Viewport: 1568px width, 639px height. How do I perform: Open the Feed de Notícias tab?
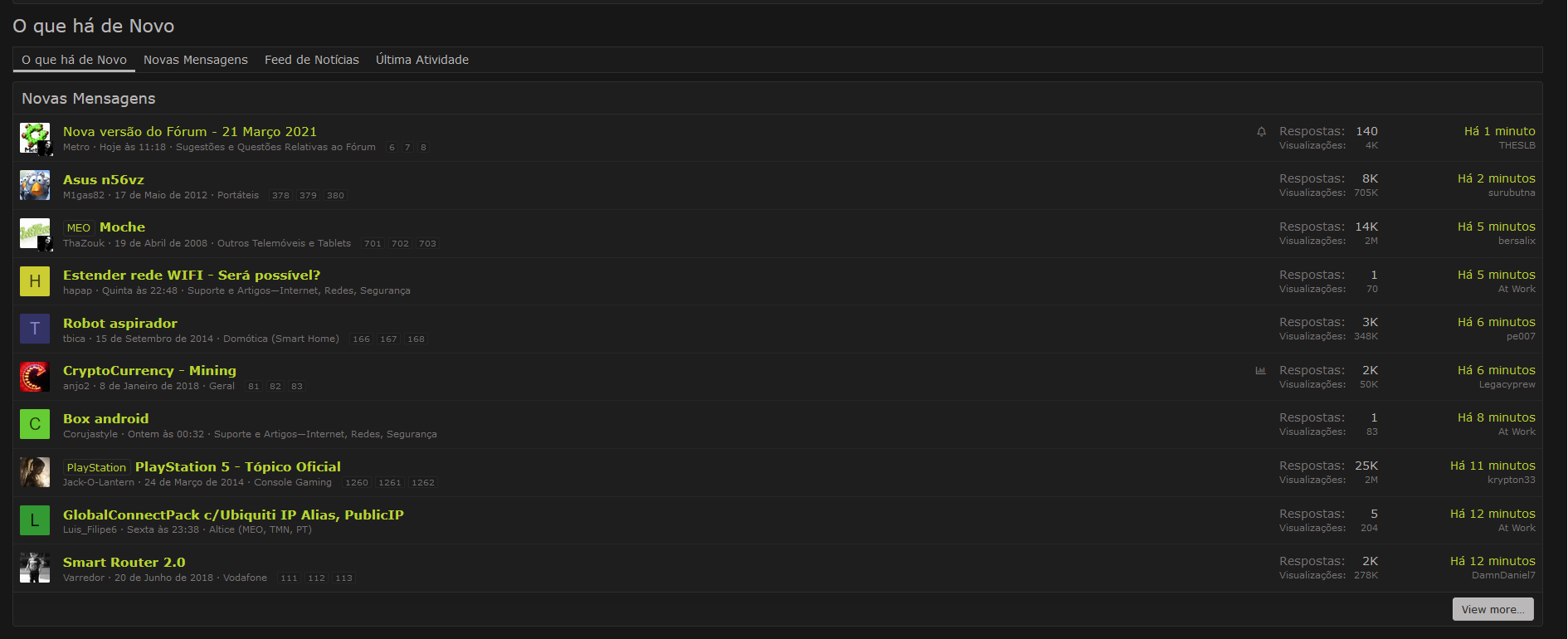click(x=312, y=60)
